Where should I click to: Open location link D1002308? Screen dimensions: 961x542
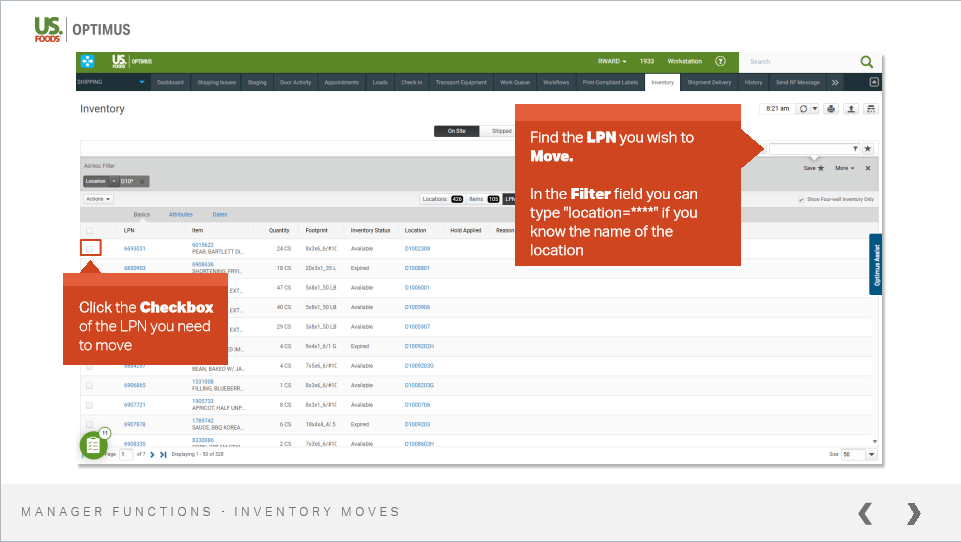click(x=417, y=249)
